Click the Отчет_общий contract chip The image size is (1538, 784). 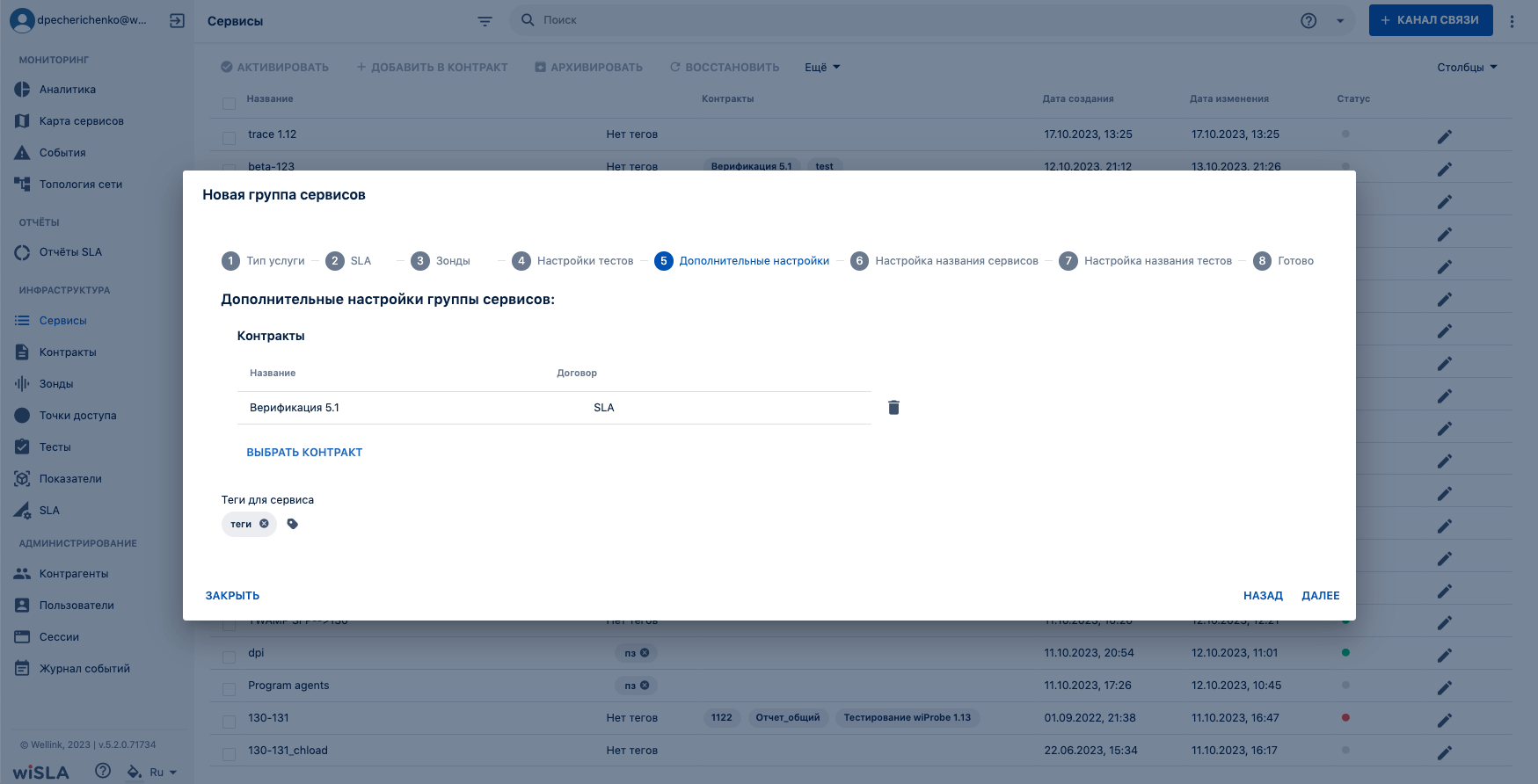pyautogui.click(x=788, y=718)
